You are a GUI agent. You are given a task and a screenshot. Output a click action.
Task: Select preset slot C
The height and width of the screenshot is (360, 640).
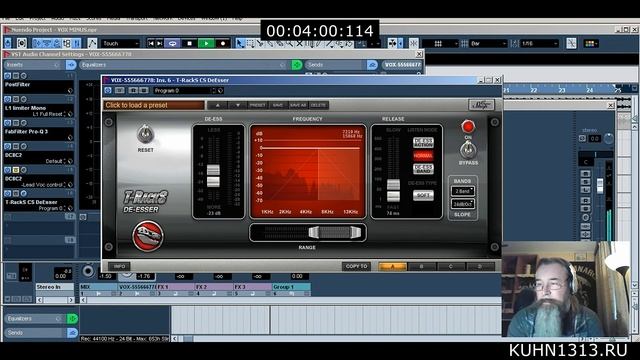pyautogui.click(x=451, y=267)
